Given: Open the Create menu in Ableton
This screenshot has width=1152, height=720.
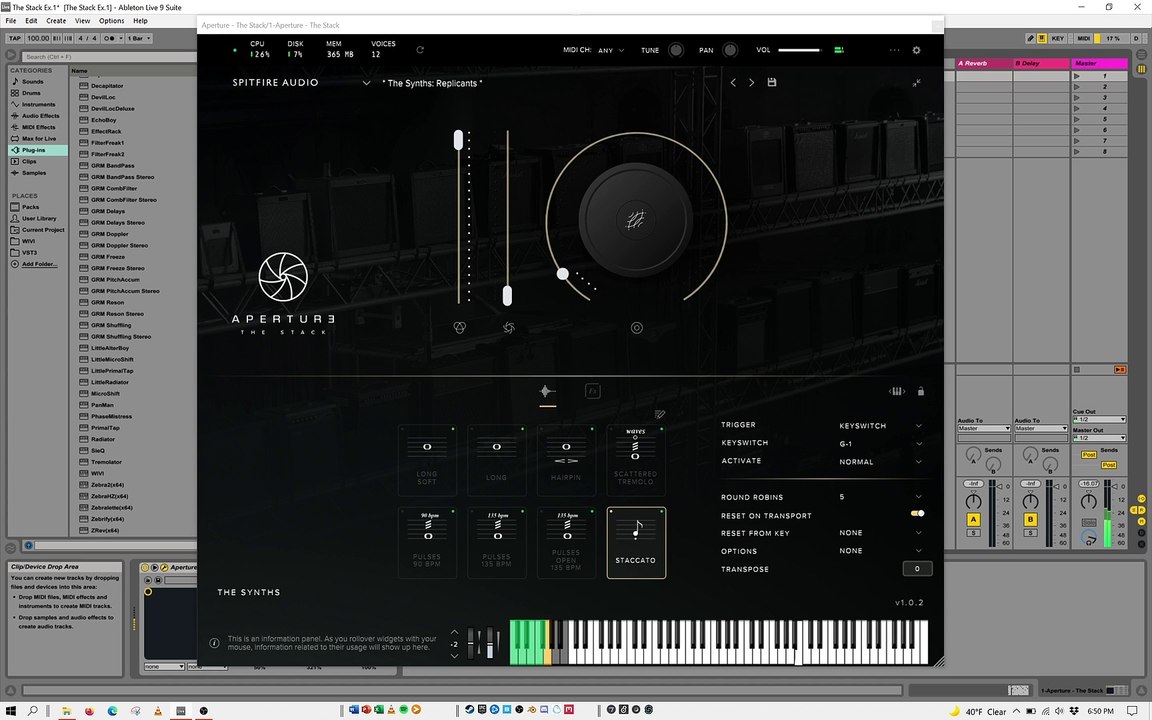Looking at the screenshot, I should click(x=56, y=21).
